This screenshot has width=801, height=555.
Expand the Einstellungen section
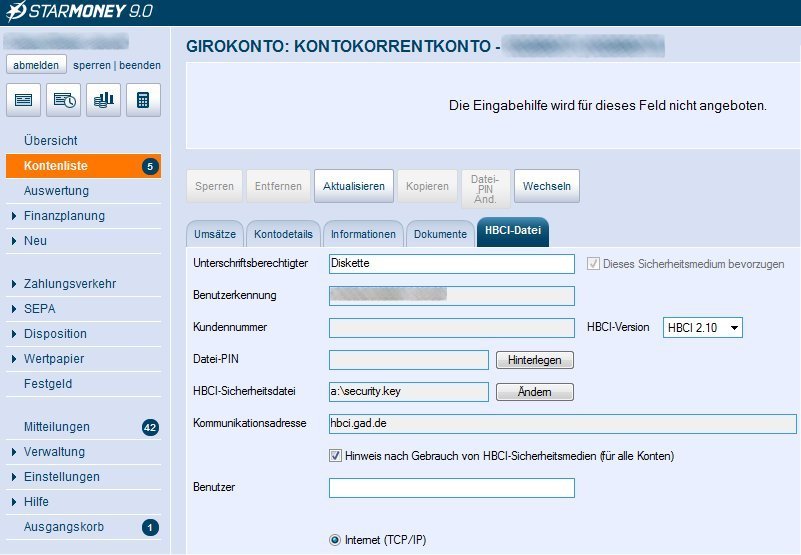14,477
